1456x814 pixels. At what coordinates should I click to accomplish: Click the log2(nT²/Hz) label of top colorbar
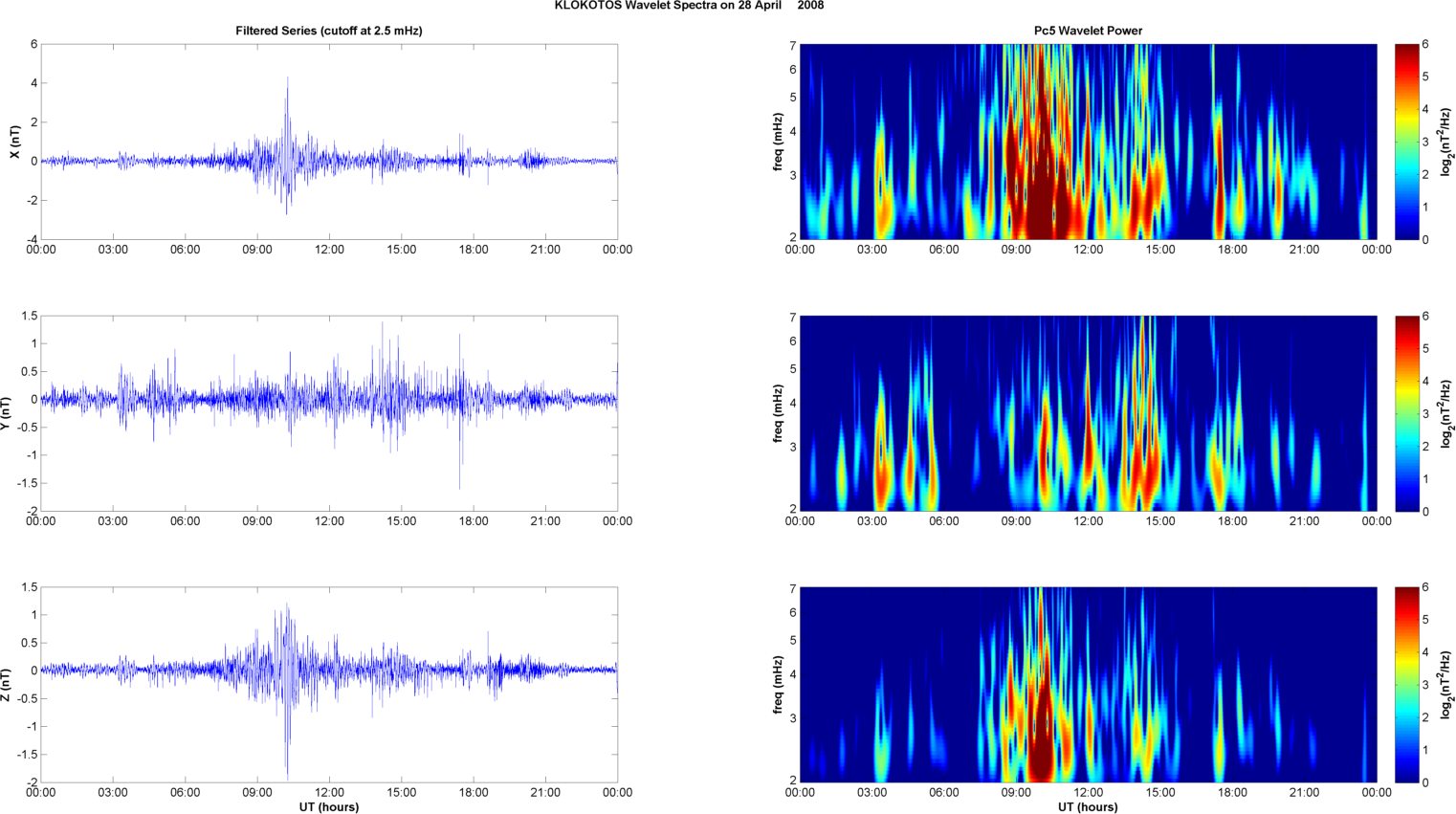pyautogui.click(x=1447, y=142)
